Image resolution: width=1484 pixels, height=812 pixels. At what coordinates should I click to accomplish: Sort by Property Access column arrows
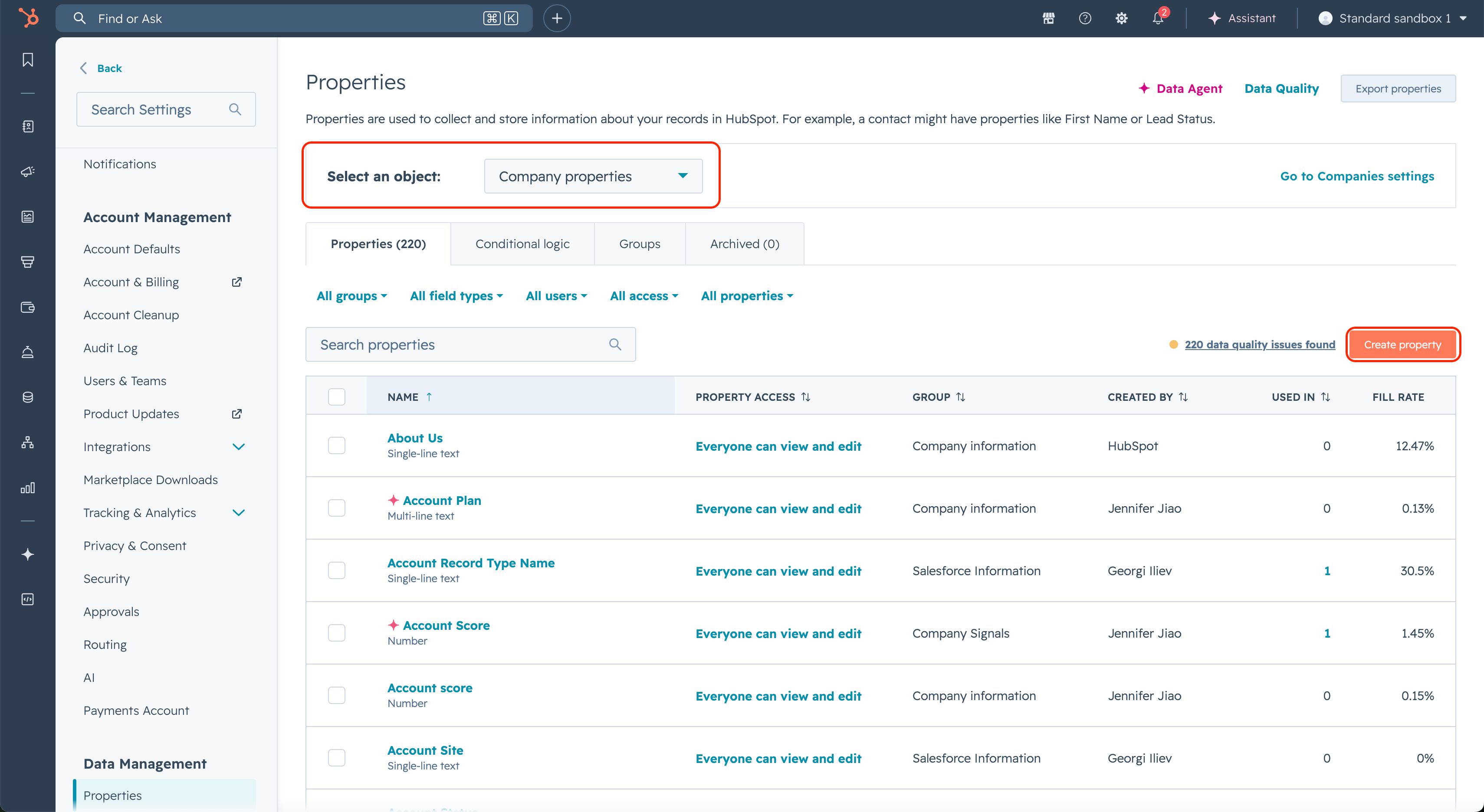(x=806, y=397)
